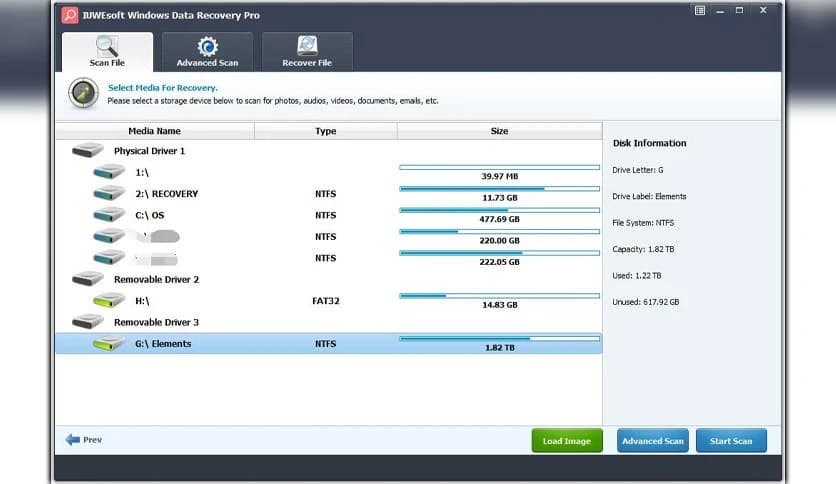Click the FAT32 type cell for H:\

click(326, 301)
